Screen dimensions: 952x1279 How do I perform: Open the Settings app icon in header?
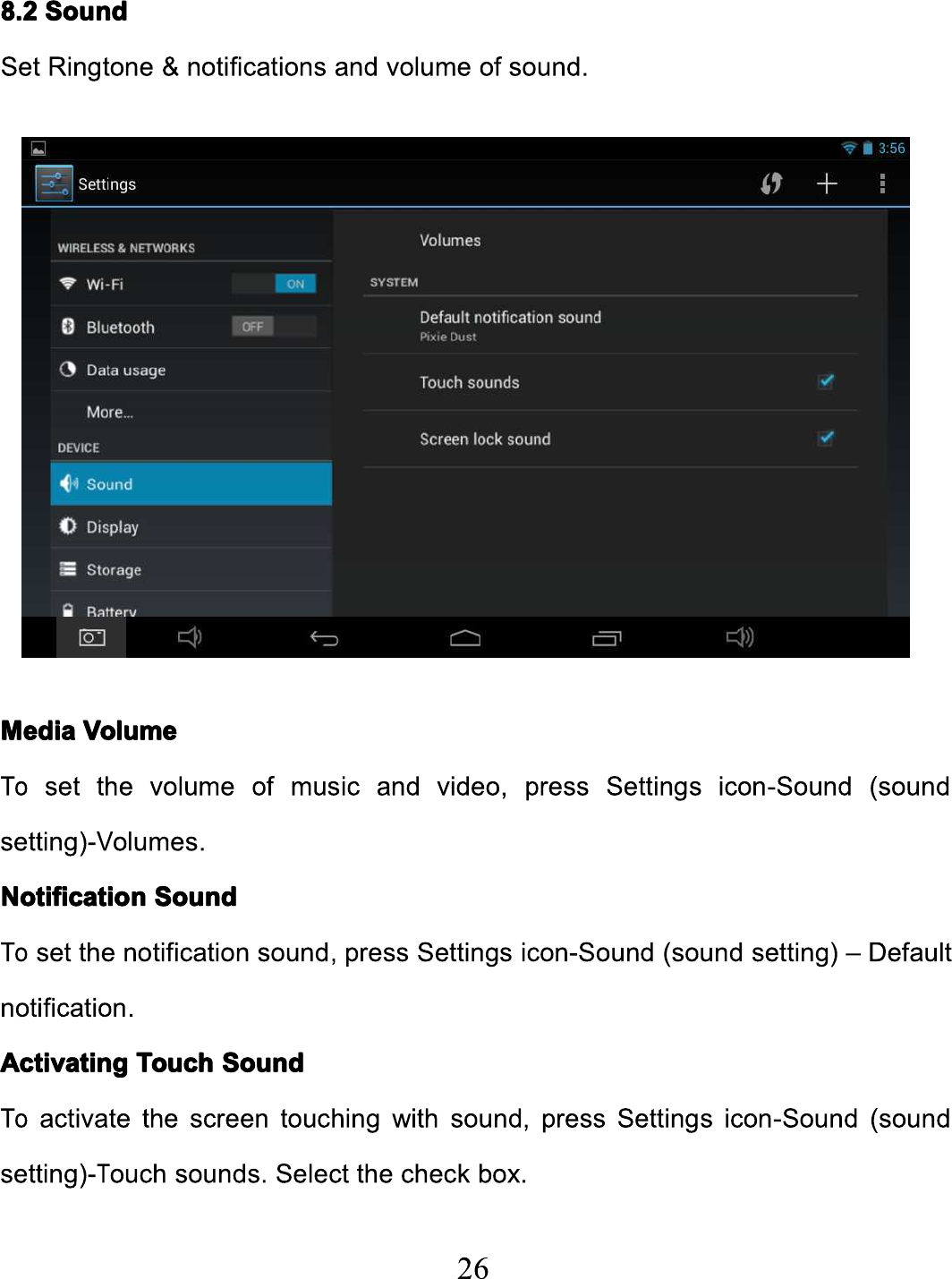click(x=54, y=183)
